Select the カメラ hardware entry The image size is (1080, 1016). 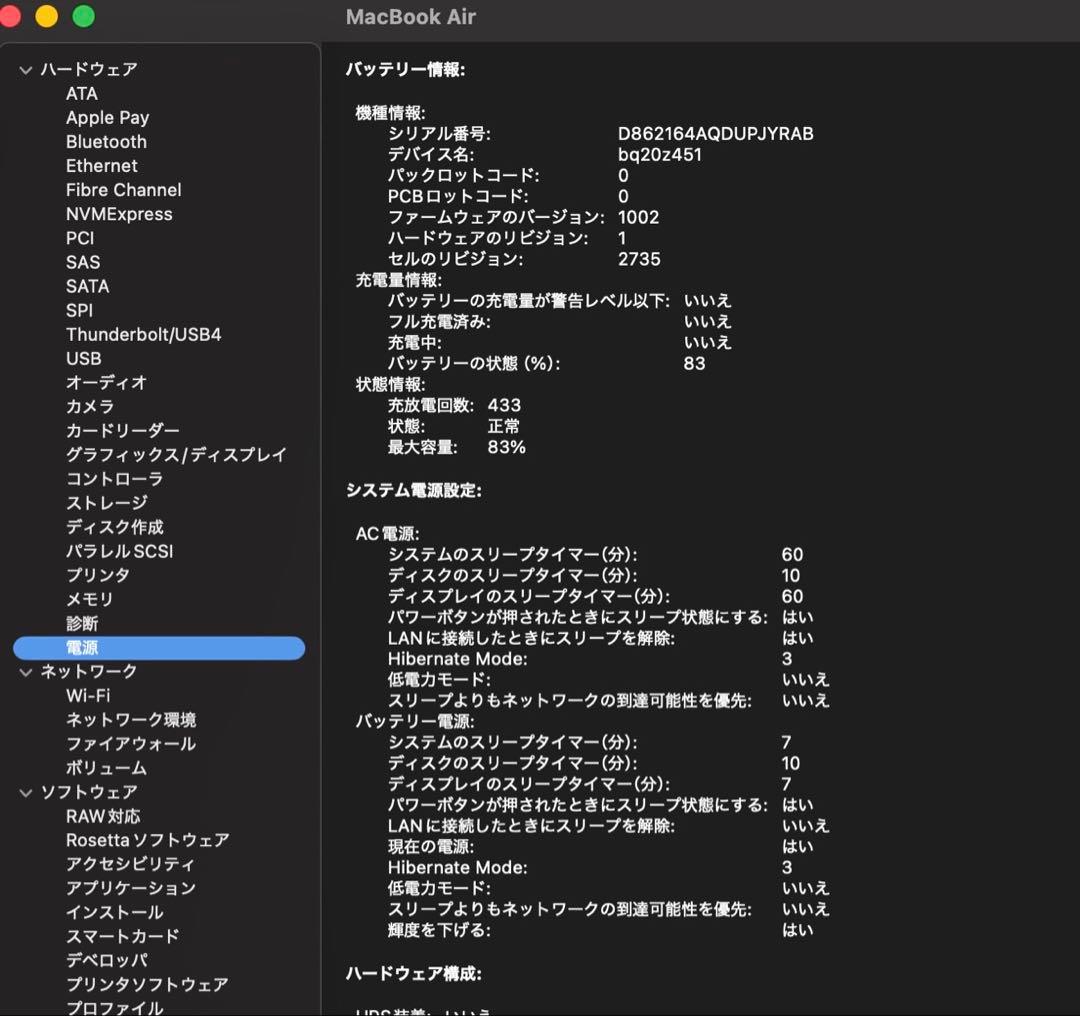(x=88, y=406)
